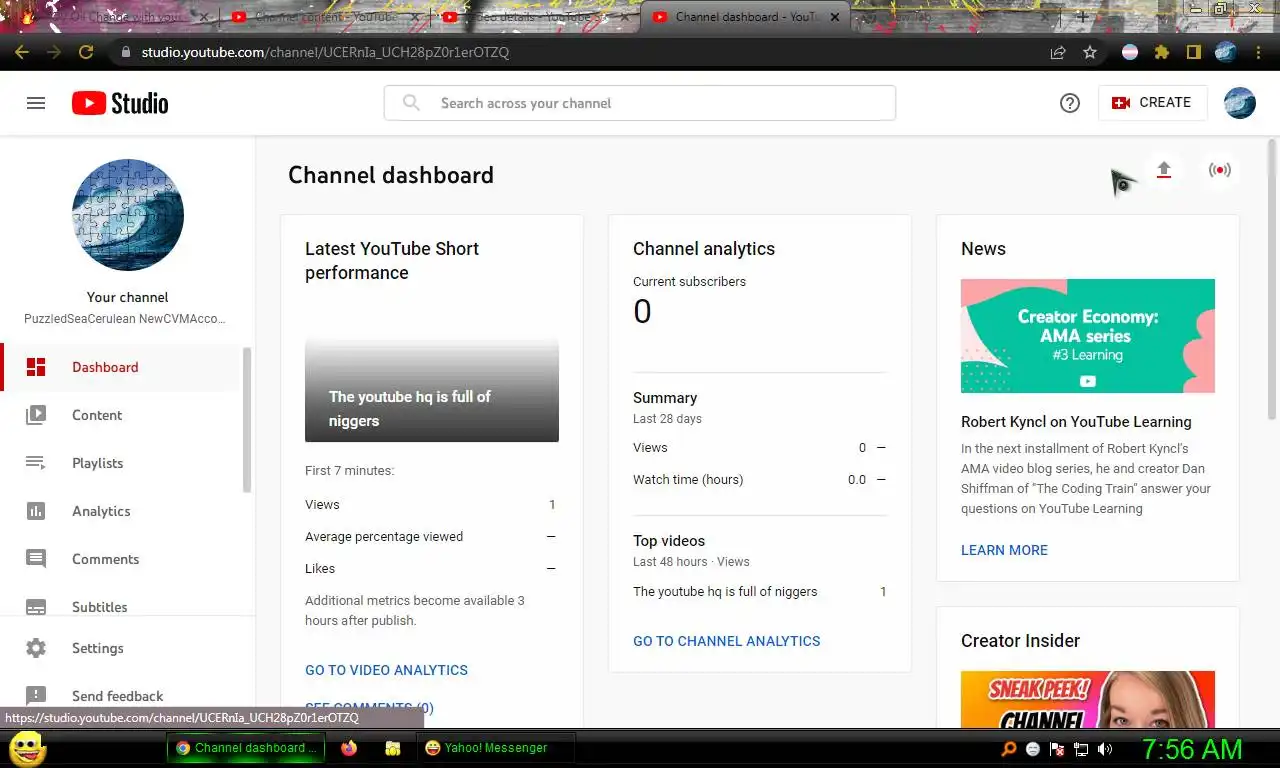The image size is (1280, 768).
Task: Click GO TO VIDEO ANALYTICS link
Action: 386,670
